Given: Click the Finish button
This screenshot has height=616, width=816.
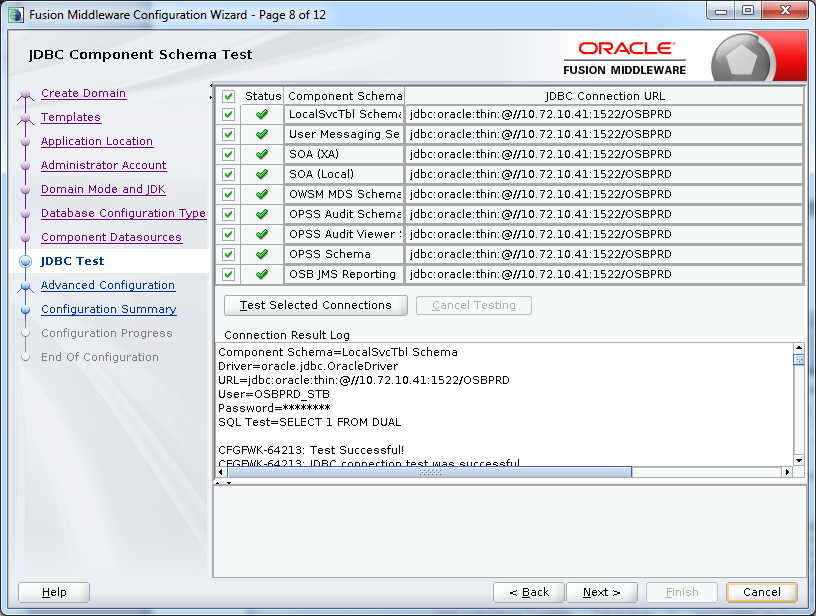Looking at the screenshot, I should tap(682, 592).
